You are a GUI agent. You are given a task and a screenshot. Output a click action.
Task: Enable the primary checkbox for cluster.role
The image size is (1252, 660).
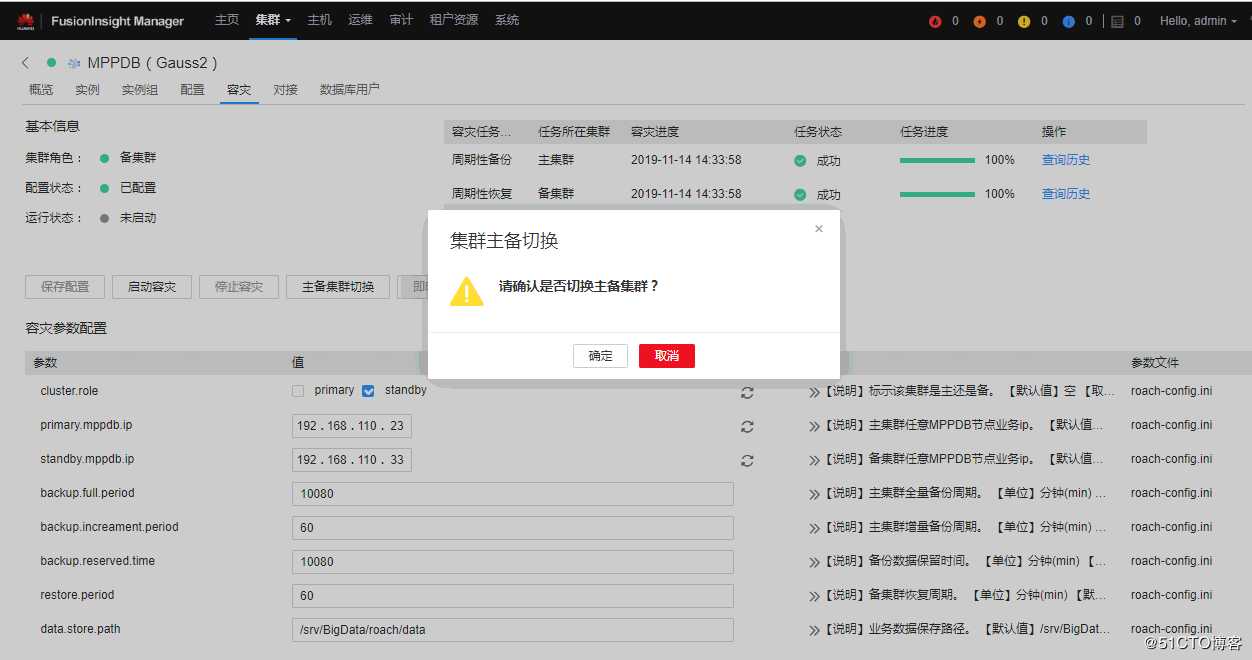297,391
